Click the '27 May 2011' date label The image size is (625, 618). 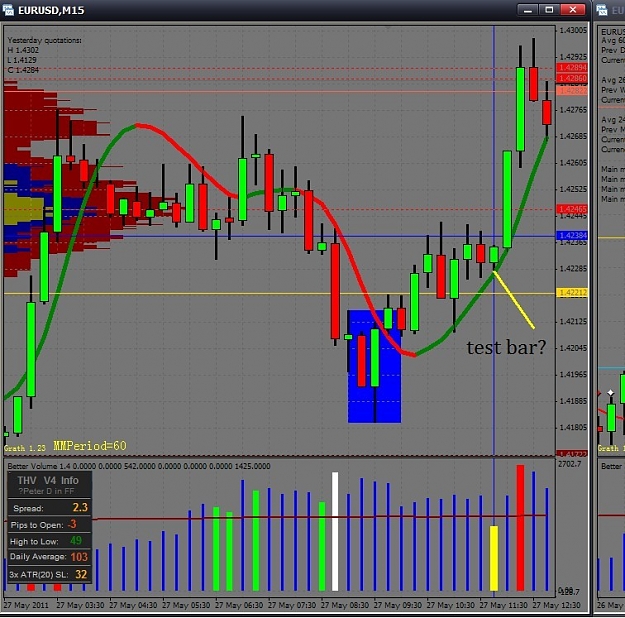26,605
